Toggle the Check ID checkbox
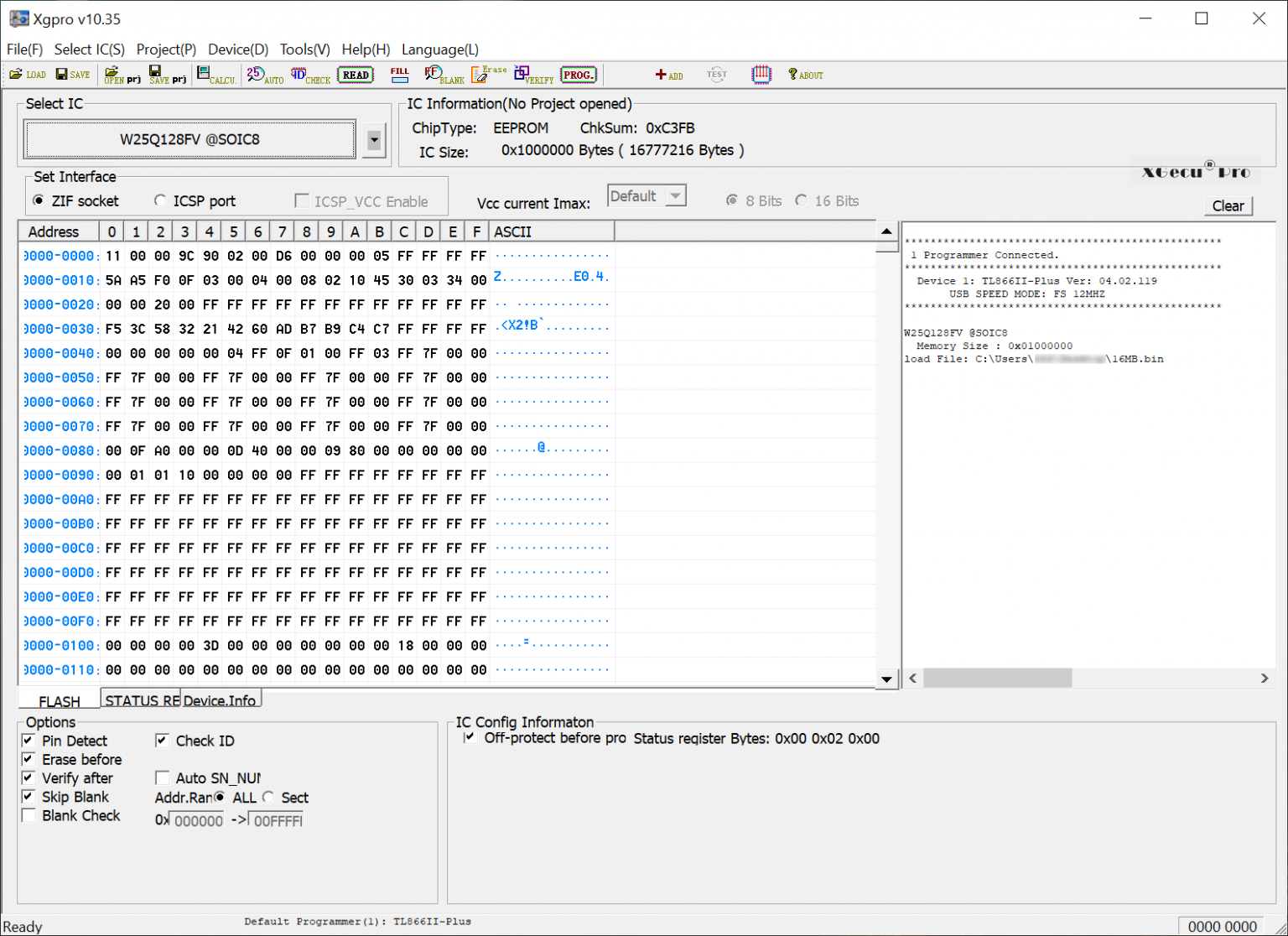 pyautogui.click(x=162, y=741)
